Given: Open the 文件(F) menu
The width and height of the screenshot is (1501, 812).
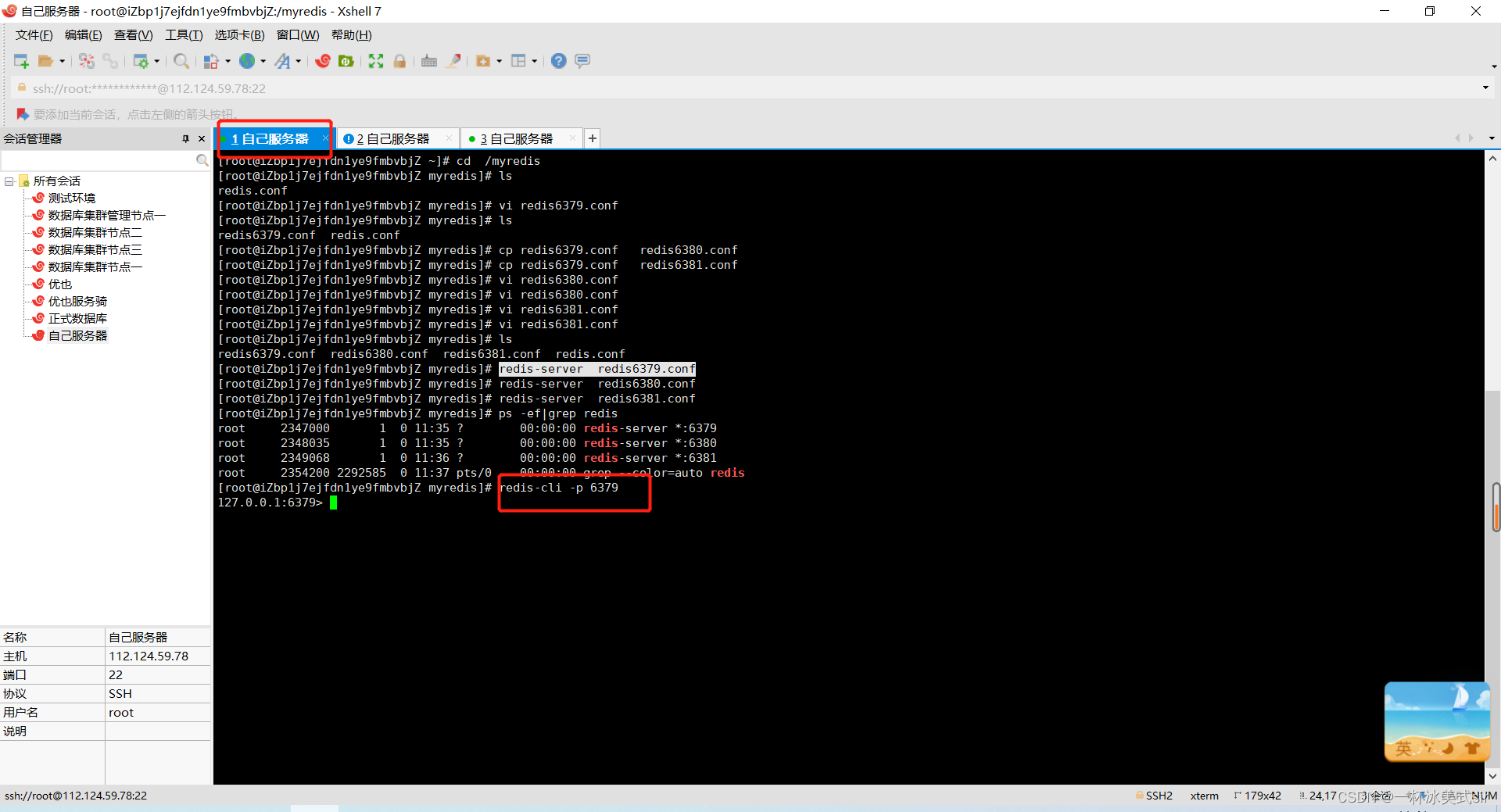Looking at the screenshot, I should coord(34,35).
